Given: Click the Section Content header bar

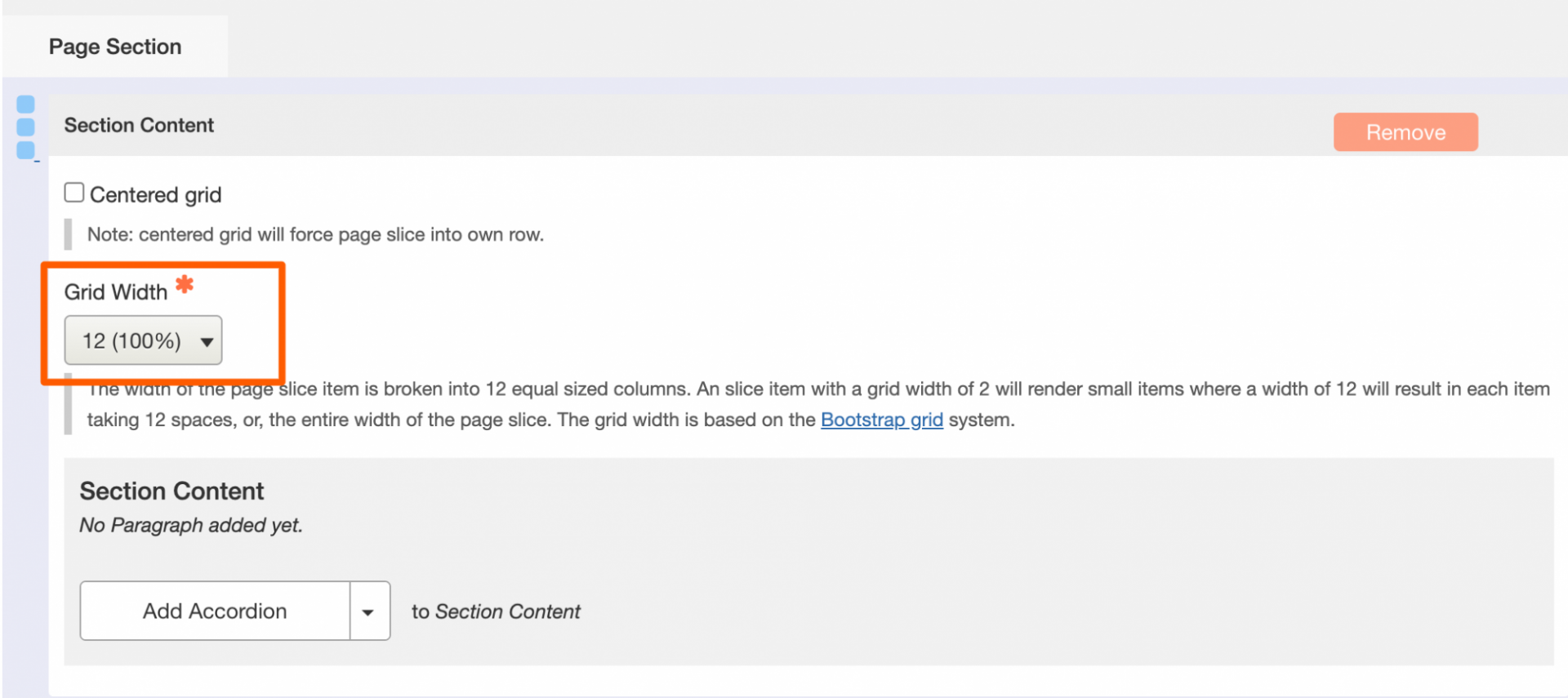Looking at the screenshot, I should pos(139,125).
